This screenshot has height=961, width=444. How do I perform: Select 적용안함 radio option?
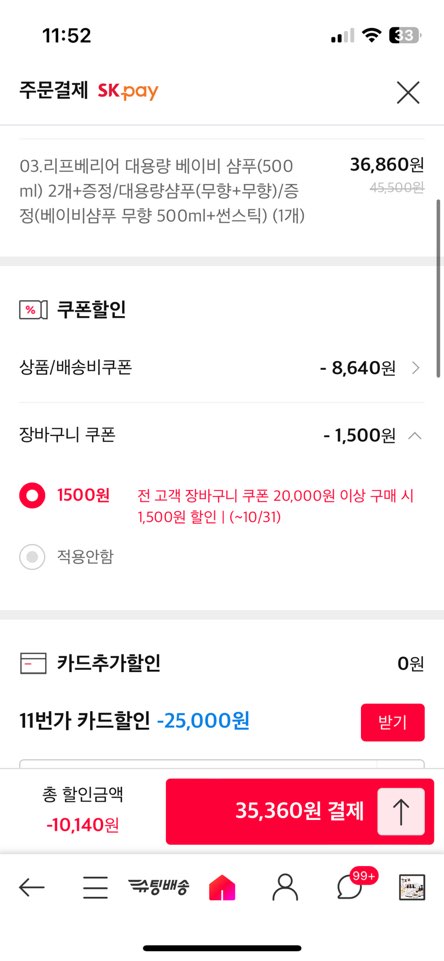[32, 557]
